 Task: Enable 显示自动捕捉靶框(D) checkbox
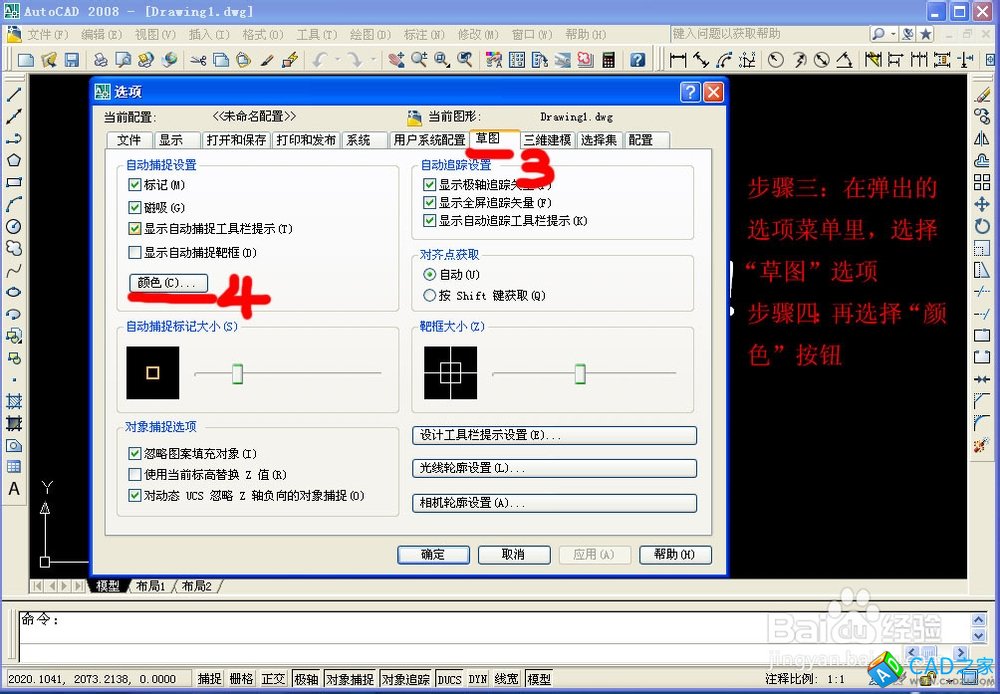(x=135, y=253)
